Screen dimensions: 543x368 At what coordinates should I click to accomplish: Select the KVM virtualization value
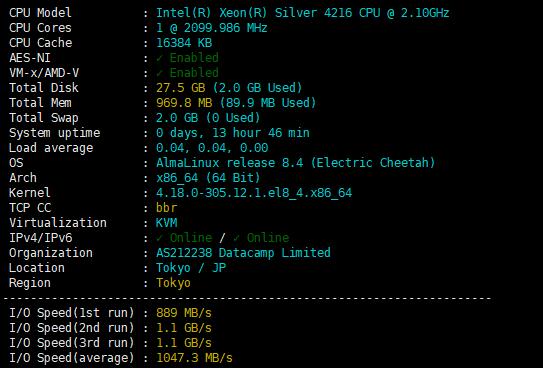(166, 223)
